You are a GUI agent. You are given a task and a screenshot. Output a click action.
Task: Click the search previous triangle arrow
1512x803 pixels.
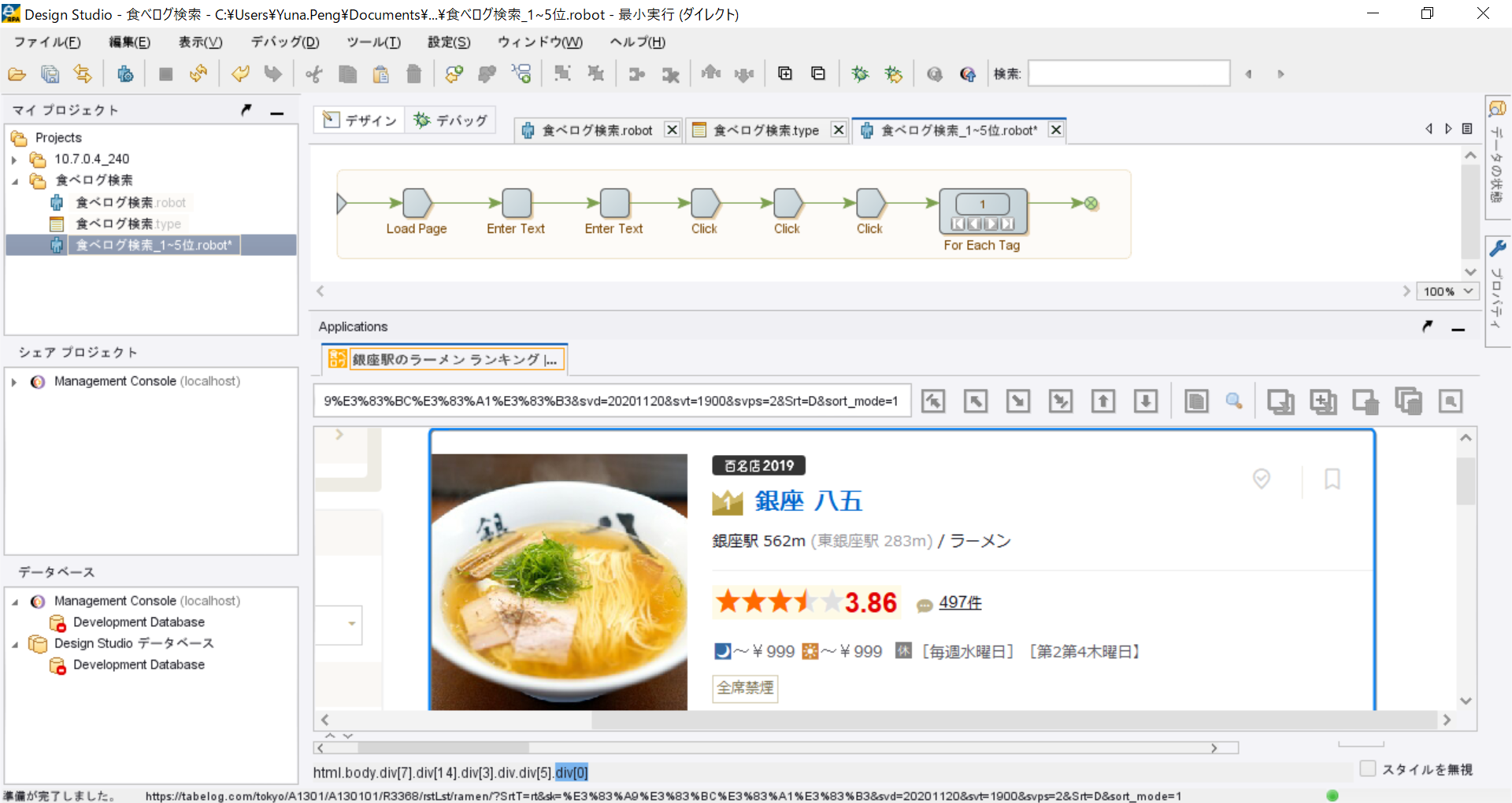[x=1248, y=74]
